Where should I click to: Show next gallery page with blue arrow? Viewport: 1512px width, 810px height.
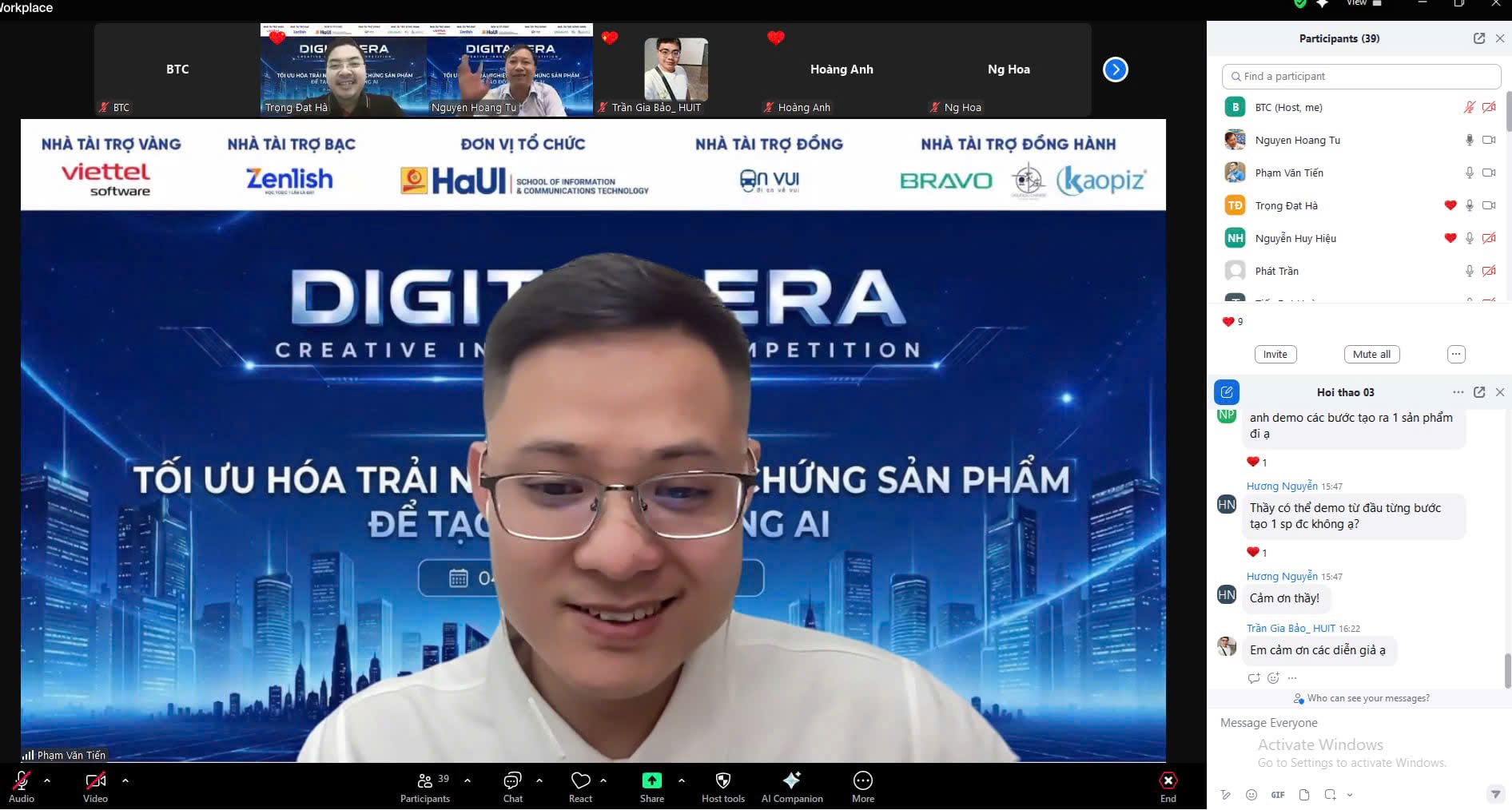point(1116,69)
